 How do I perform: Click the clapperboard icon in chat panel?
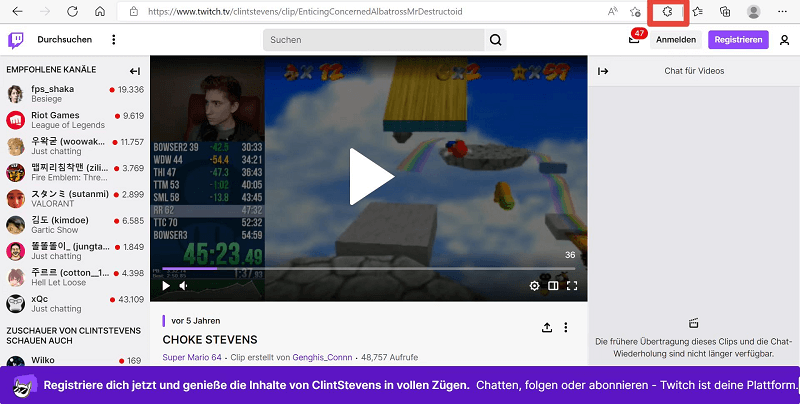(693, 323)
